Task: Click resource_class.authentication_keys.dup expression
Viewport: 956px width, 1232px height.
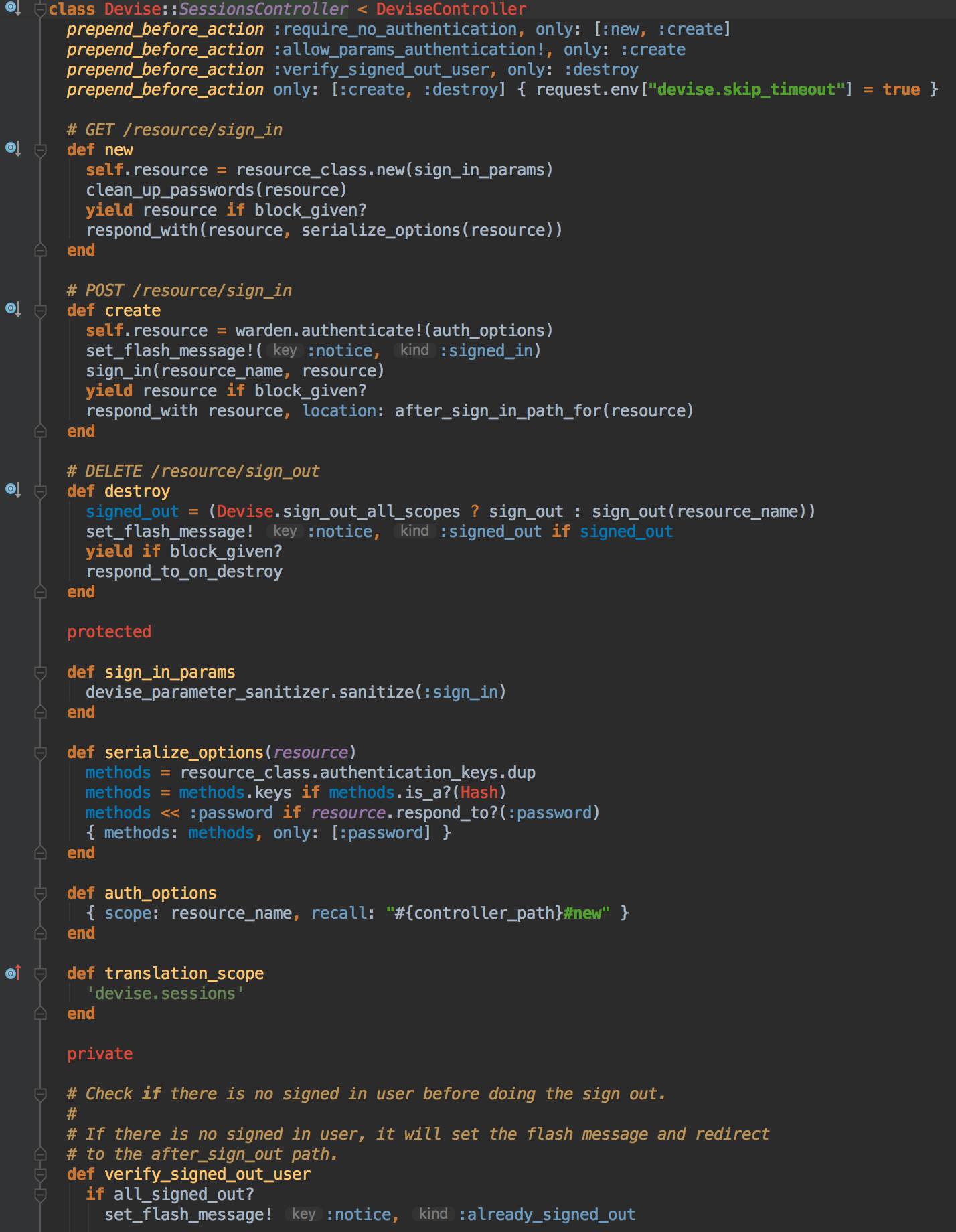Action: click(357, 773)
